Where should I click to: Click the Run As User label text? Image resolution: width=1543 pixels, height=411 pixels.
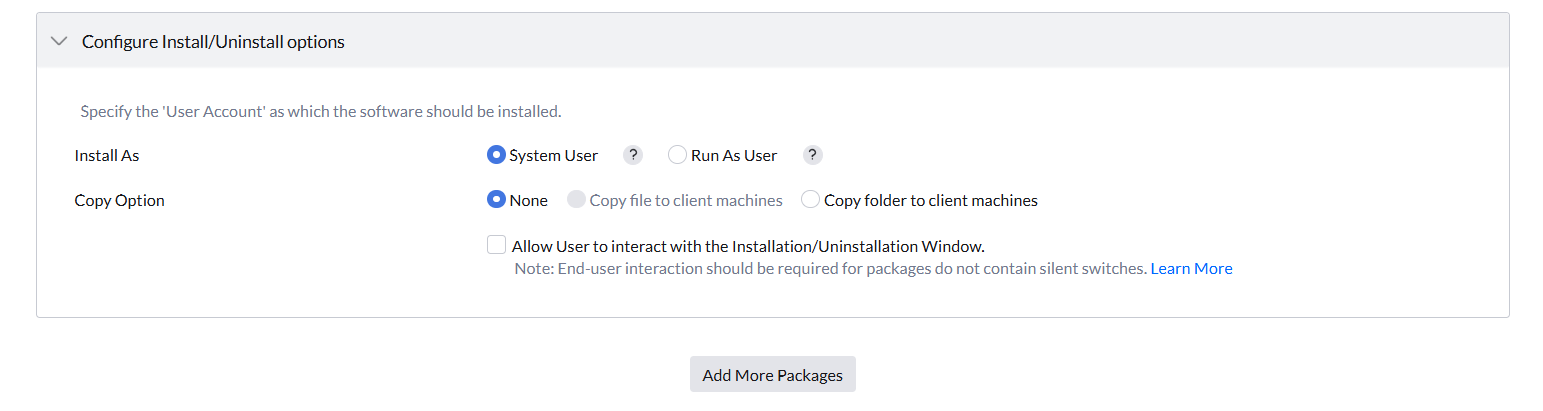734,155
